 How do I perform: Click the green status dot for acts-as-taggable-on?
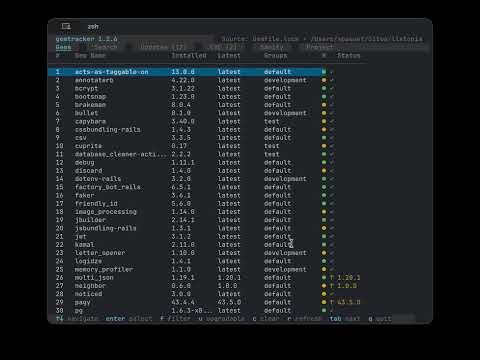pyautogui.click(x=324, y=72)
